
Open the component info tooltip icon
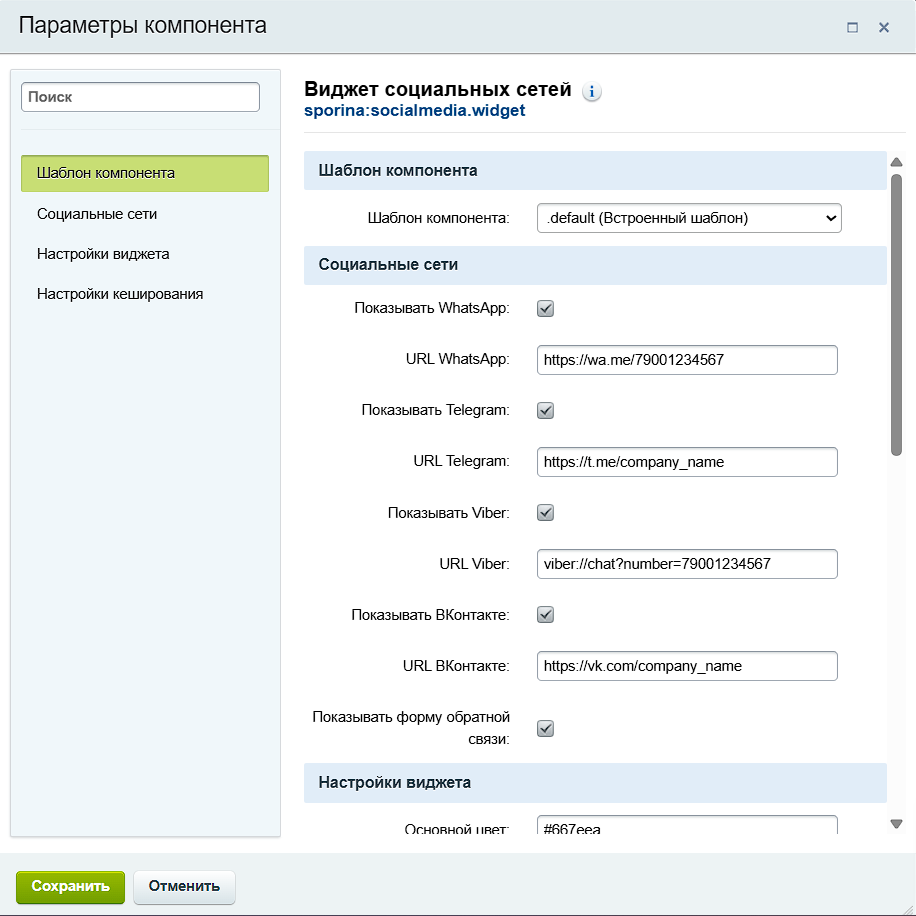click(591, 91)
